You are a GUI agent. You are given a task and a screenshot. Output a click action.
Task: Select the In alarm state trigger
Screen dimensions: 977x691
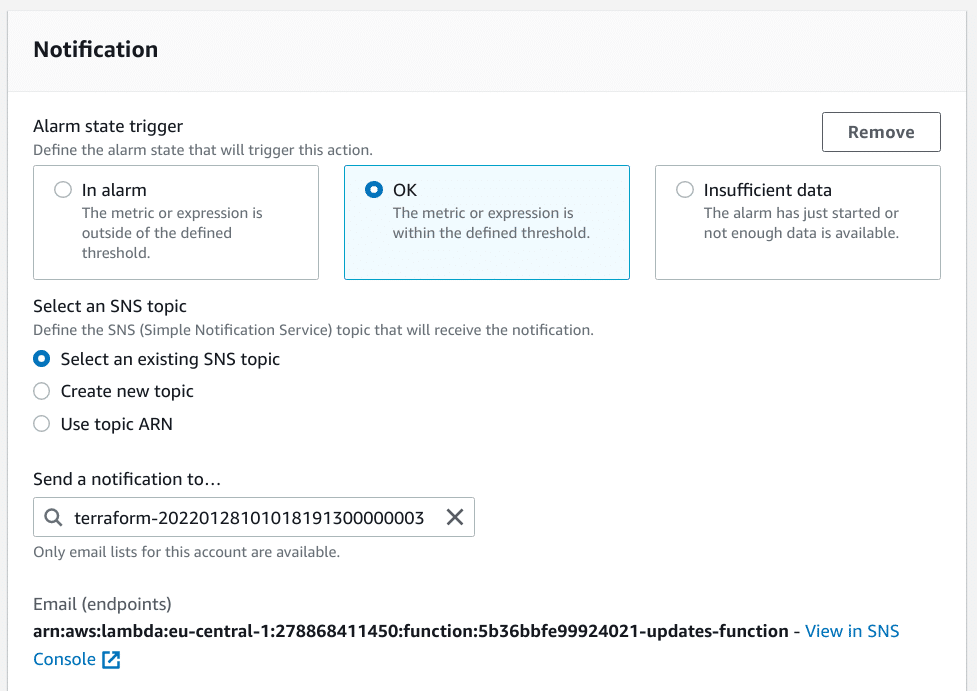[62, 189]
